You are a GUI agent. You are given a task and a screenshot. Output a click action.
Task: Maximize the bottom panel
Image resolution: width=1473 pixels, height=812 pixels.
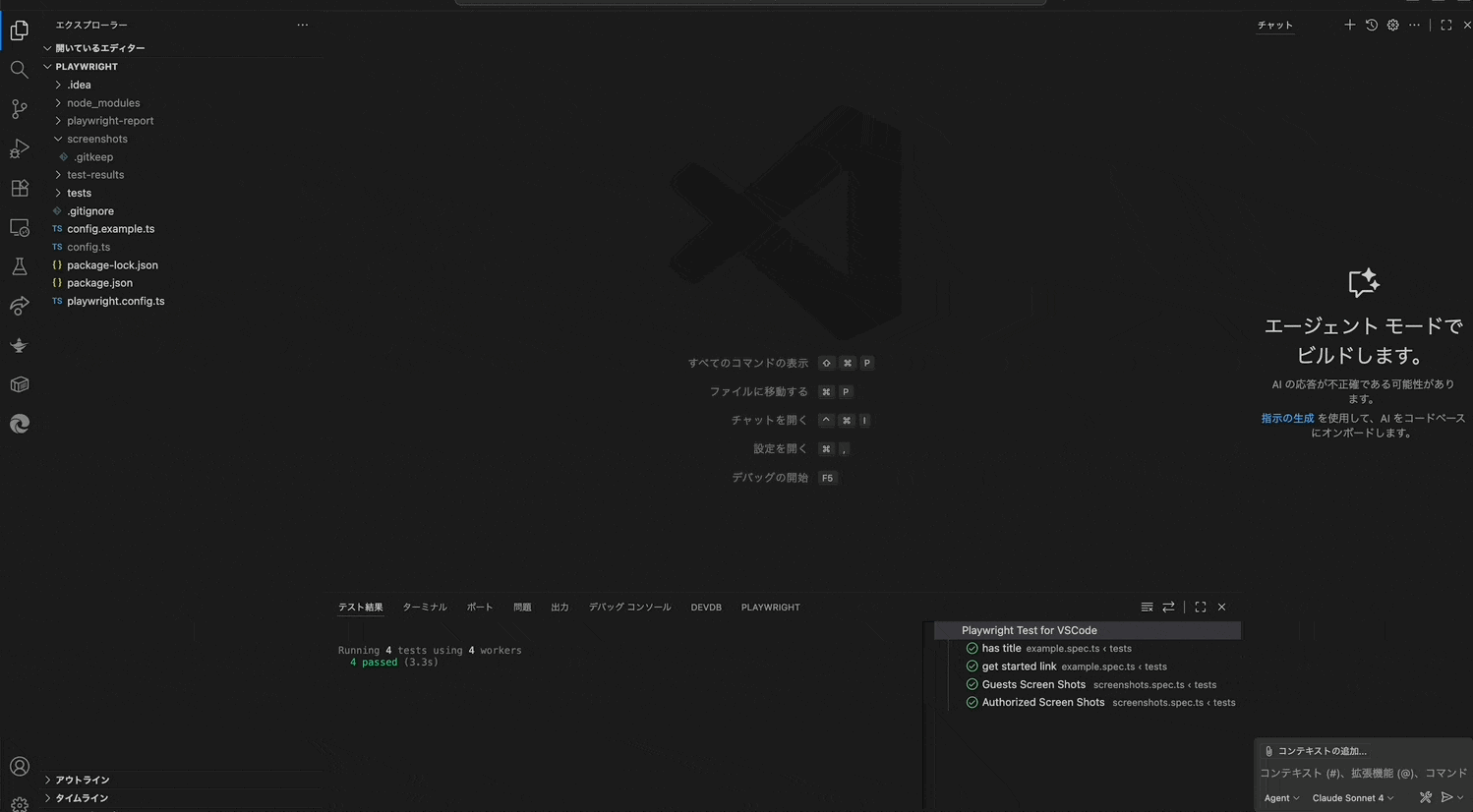pos(1200,607)
